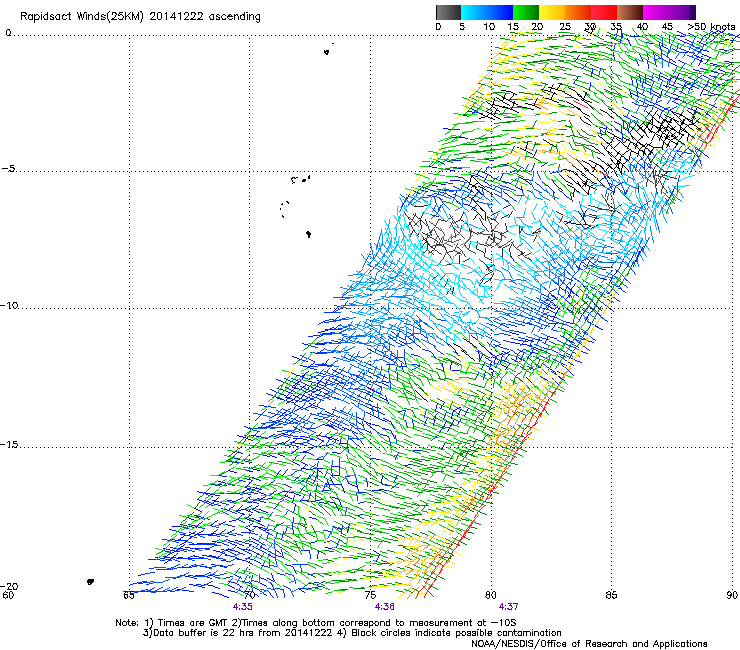The height and width of the screenshot is (650, 740).
Task: Click the small black island near the equator at 73E
Action: point(327,52)
